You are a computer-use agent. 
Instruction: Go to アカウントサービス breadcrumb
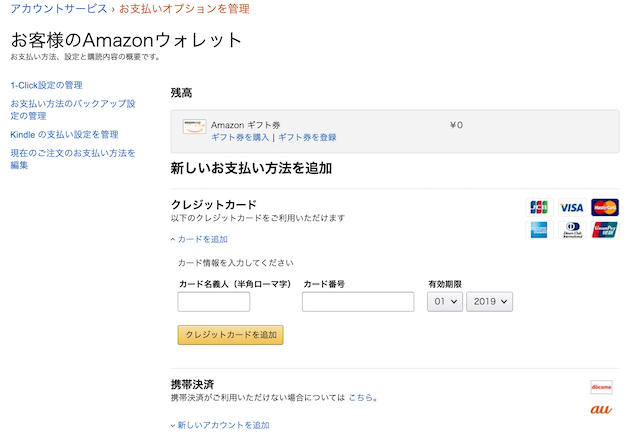pos(58,9)
